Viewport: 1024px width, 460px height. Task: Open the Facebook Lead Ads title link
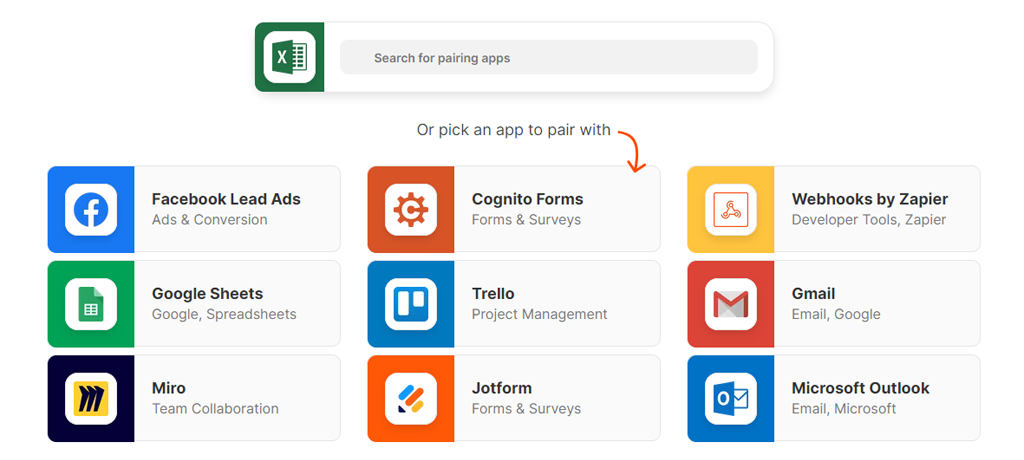click(x=226, y=199)
